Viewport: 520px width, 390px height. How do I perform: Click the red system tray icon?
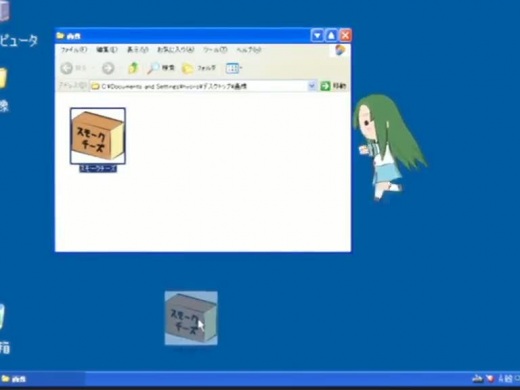pos(490,378)
